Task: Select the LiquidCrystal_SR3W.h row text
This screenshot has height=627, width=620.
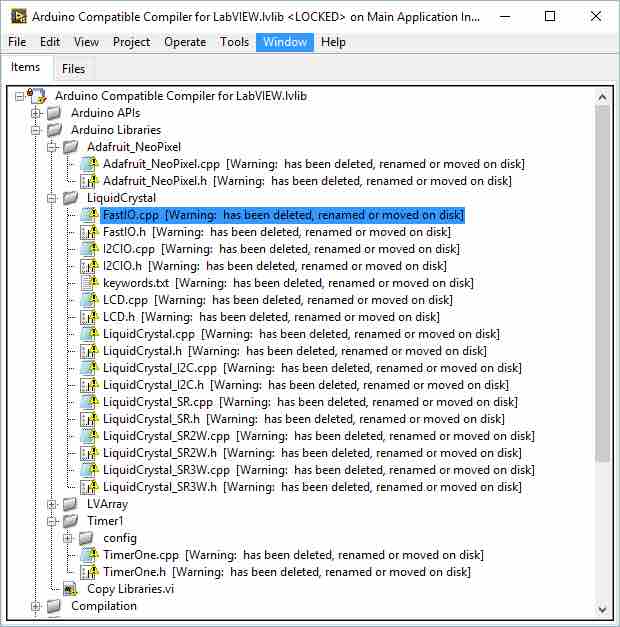Action: pos(312,487)
